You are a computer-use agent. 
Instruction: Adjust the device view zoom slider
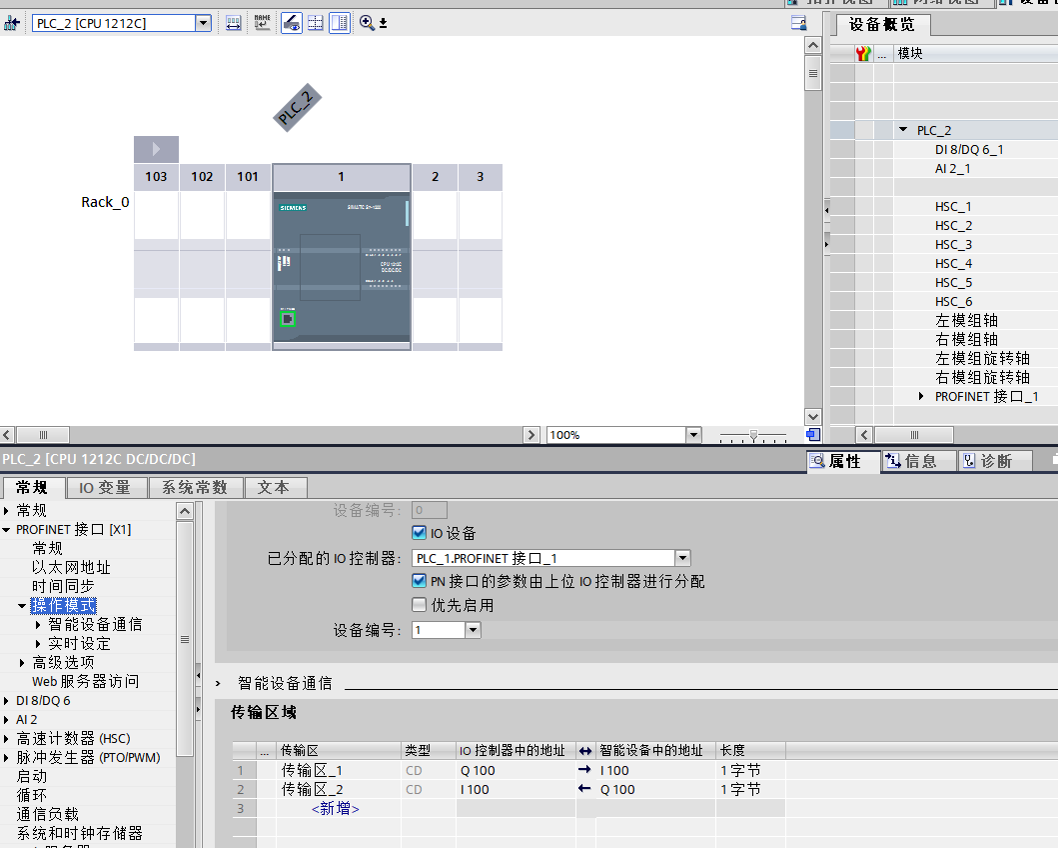click(x=754, y=435)
